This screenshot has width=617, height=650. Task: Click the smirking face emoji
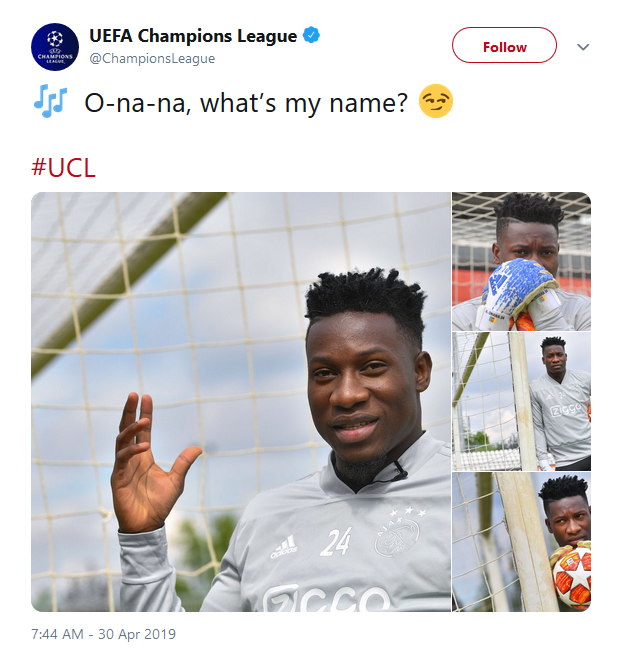(436, 101)
